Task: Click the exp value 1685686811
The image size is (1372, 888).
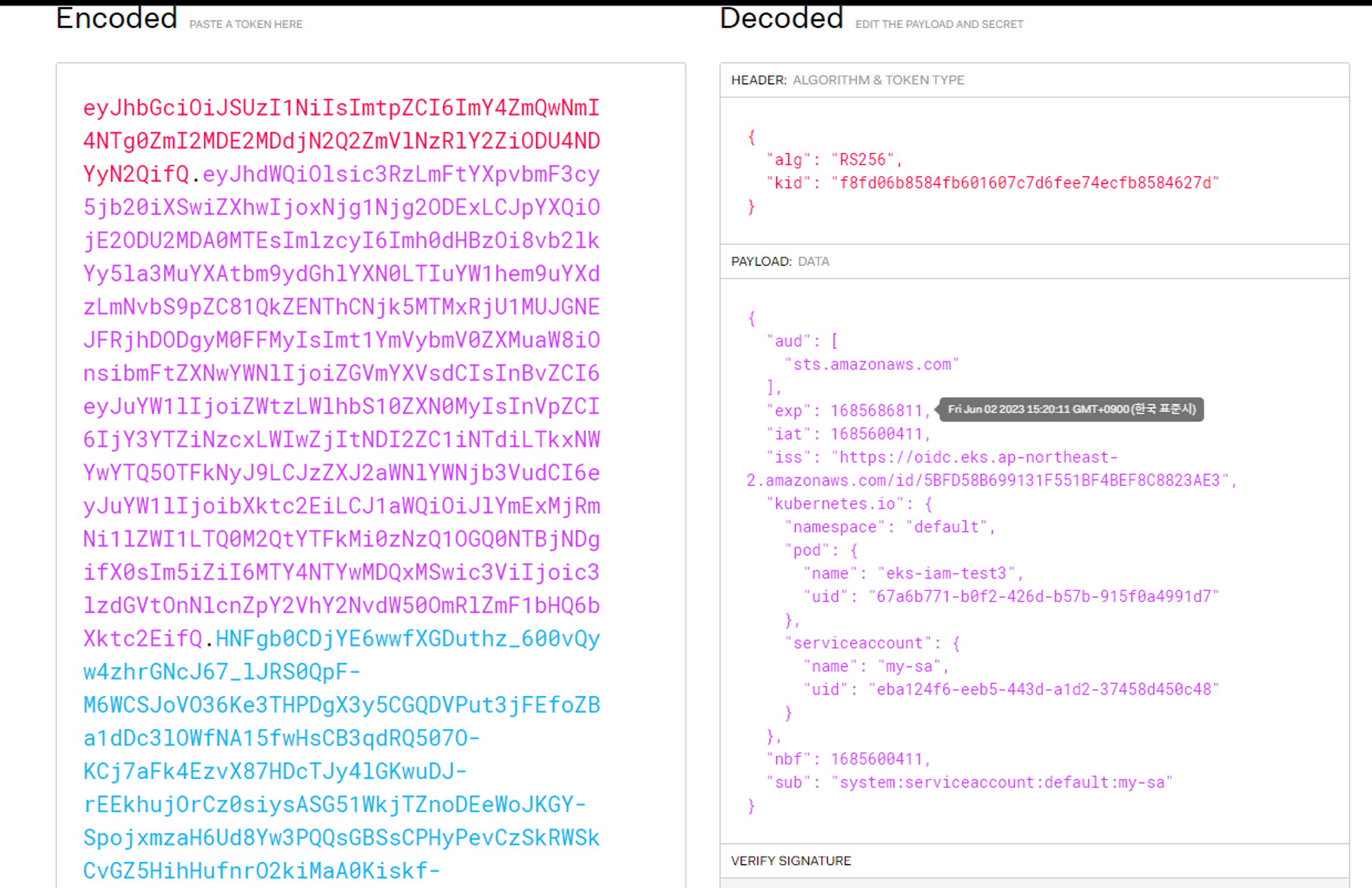Action: (876, 411)
